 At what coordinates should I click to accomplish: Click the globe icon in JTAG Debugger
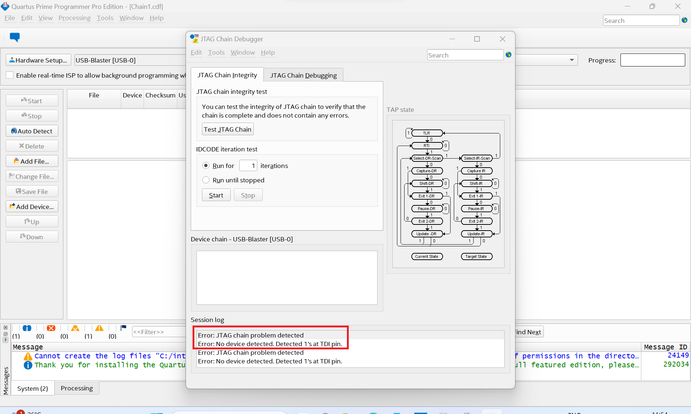pyautogui.click(x=509, y=55)
